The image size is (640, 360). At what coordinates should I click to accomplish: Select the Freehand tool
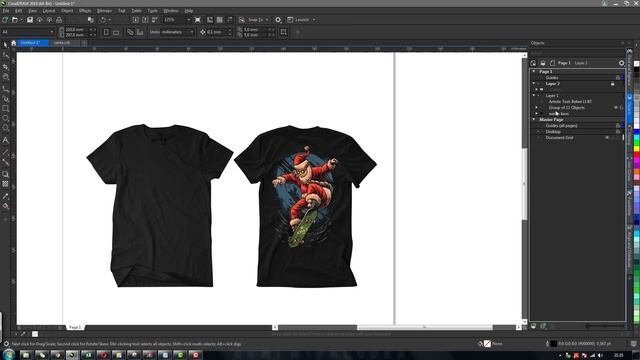5,88
